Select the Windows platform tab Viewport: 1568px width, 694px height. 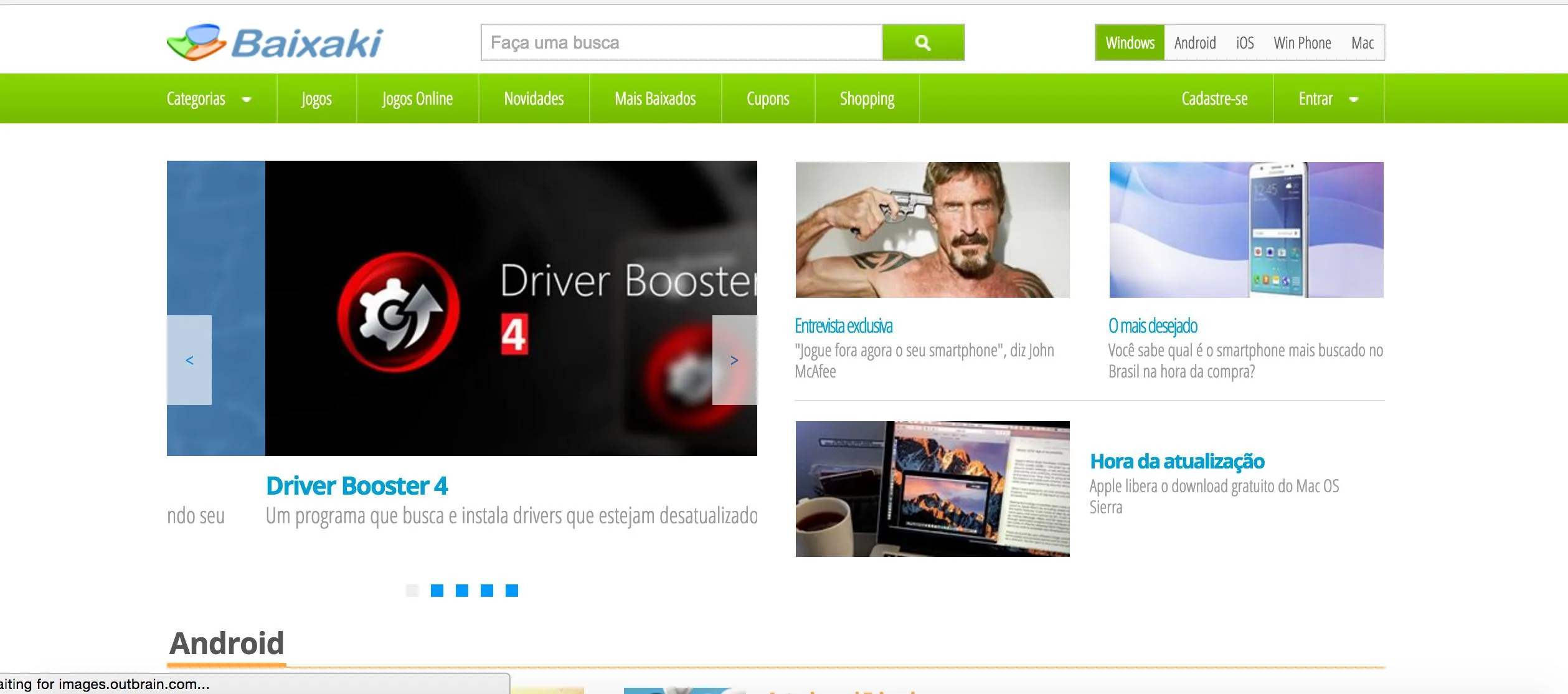pyautogui.click(x=1130, y=42)
